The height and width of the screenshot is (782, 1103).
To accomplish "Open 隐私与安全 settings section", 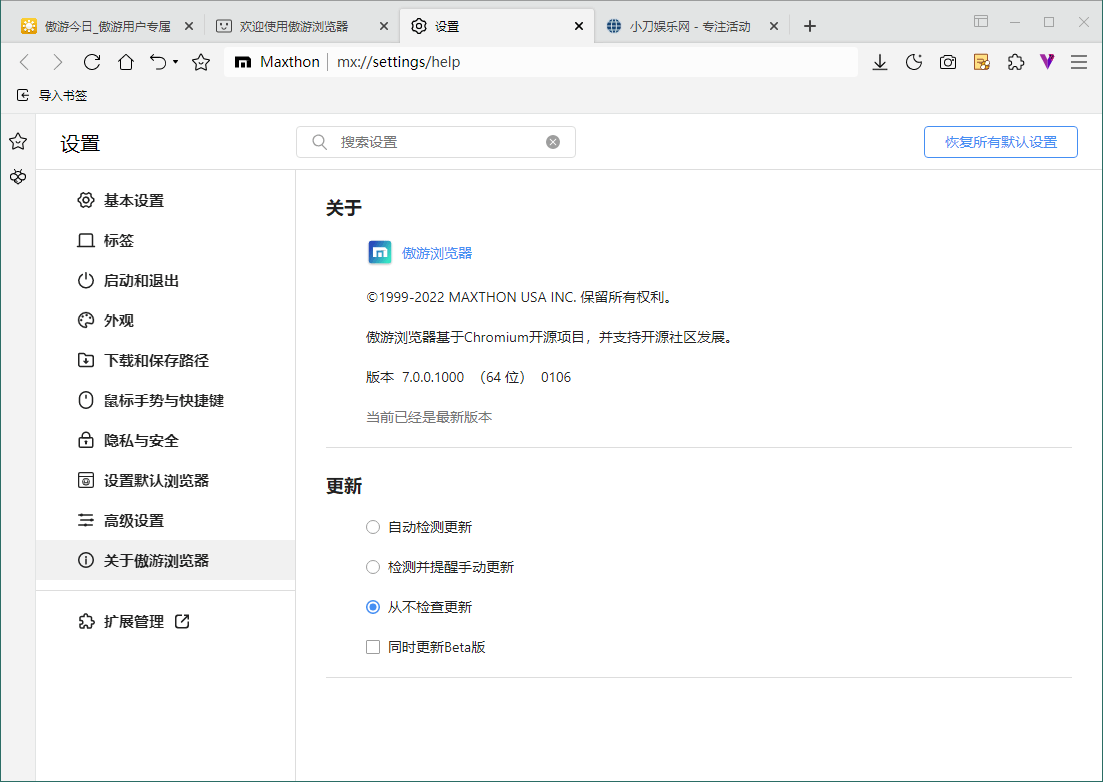I will (x=141, y=440).
